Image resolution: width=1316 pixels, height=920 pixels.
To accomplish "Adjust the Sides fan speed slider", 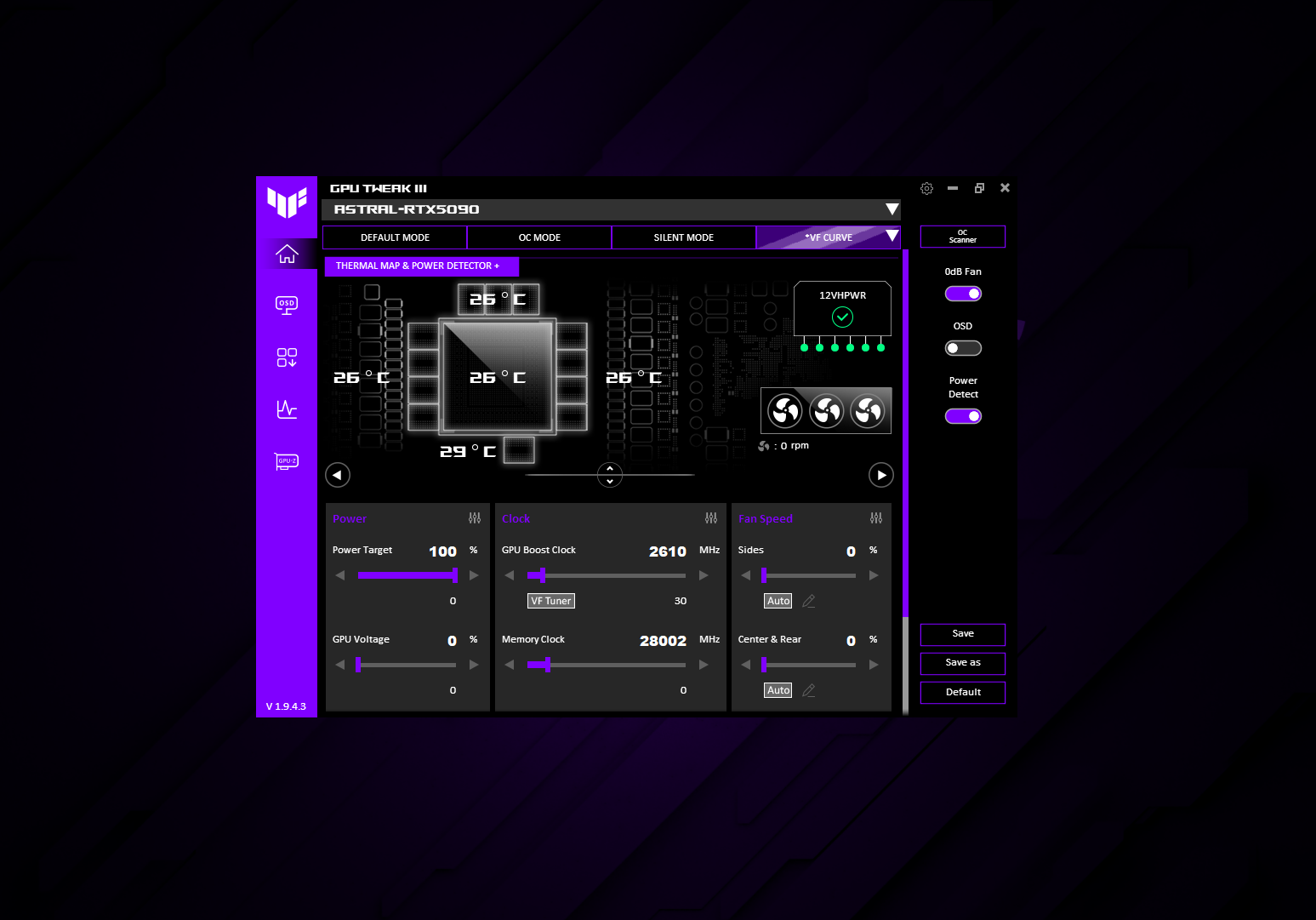I will pos(809,575).
